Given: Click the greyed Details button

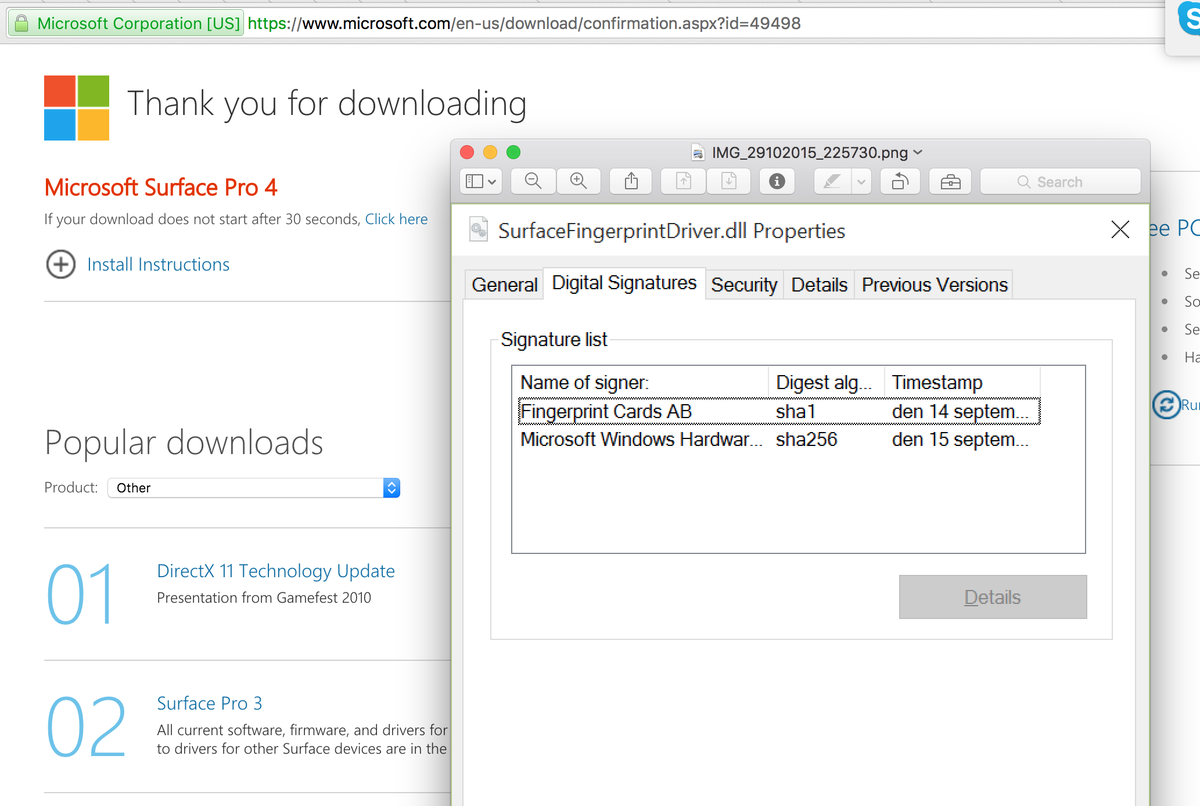Looking at the screenshot, I should (x=992, y=597).
